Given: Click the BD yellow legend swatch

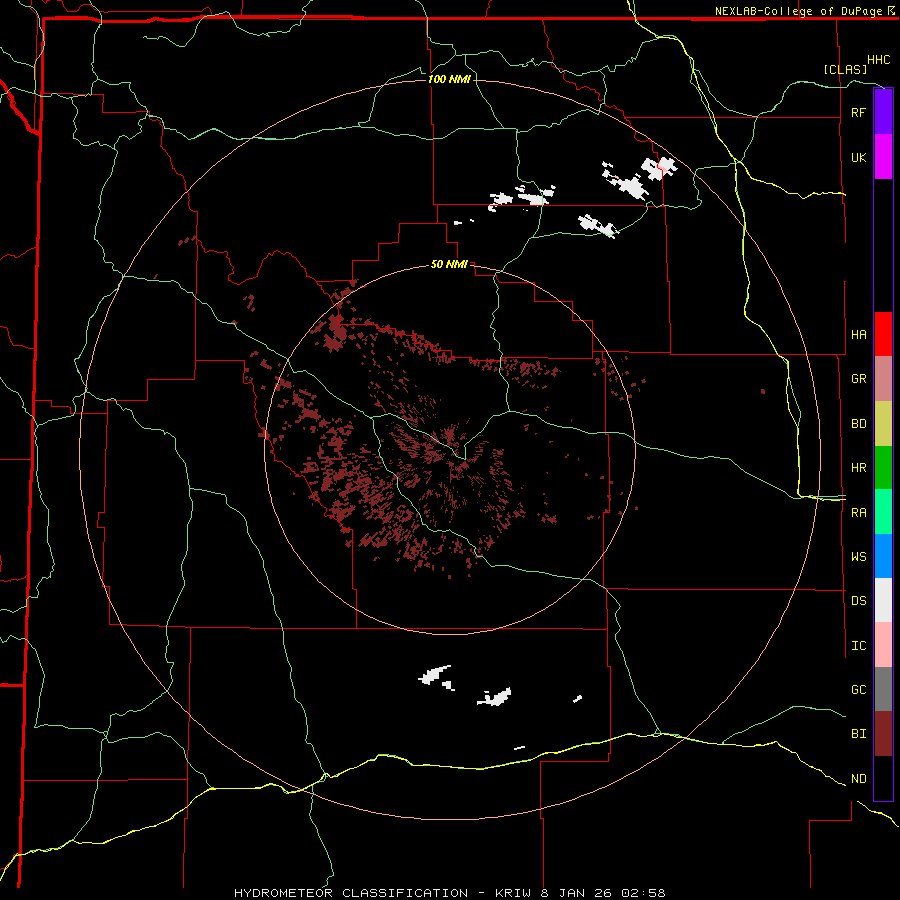Looking at the screenshot, I should pos(883,423).
